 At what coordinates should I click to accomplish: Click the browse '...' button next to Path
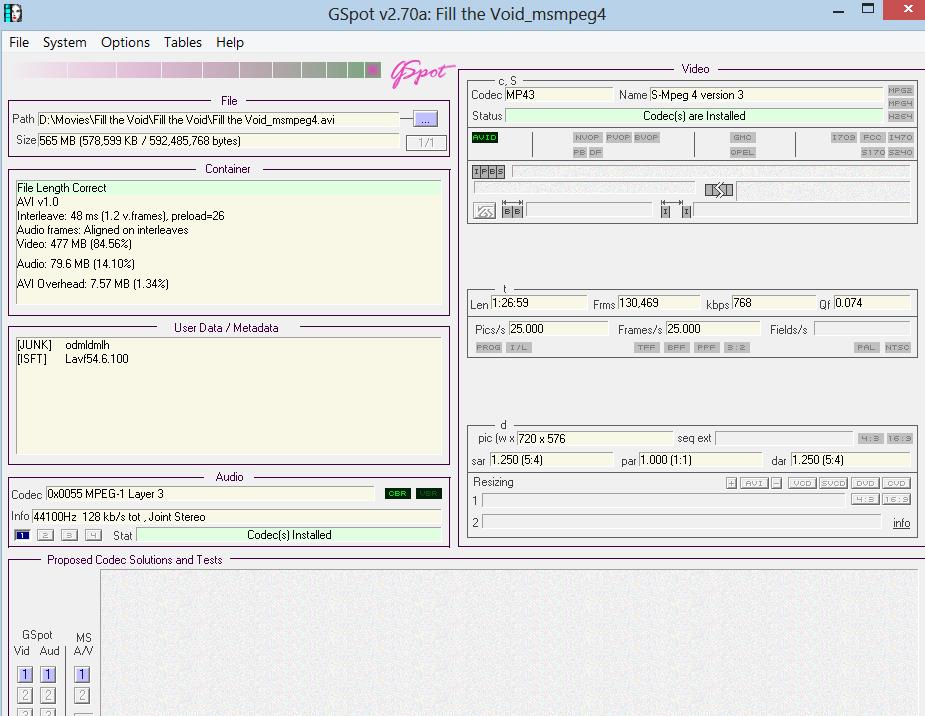(x=425, y=119)
